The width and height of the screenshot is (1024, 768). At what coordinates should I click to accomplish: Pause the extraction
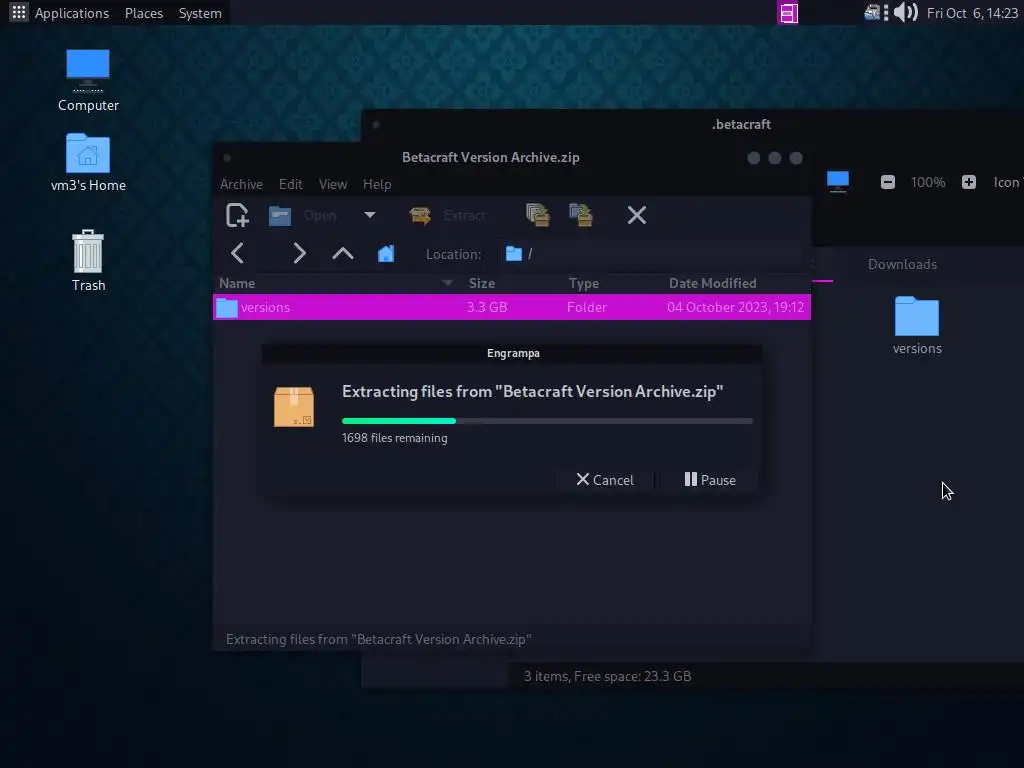(x=710, y=480)
